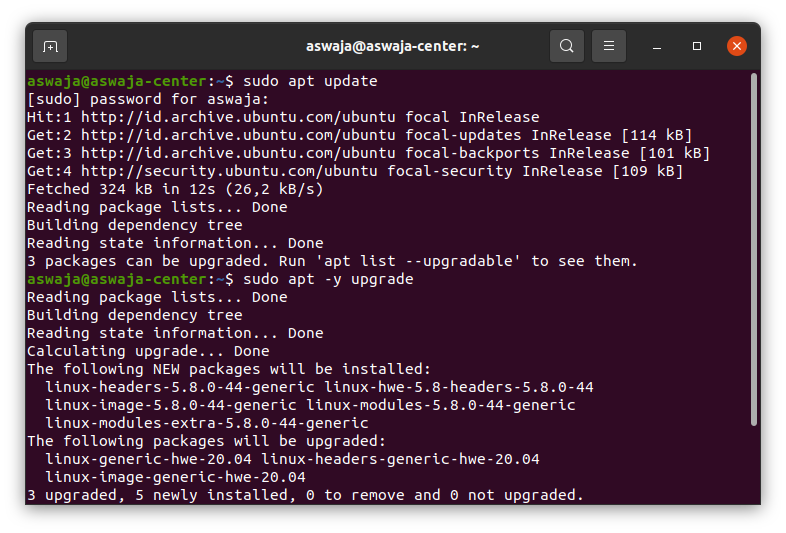
Task: Click the vertical scrollbar thumb
Action: (753, 250)
